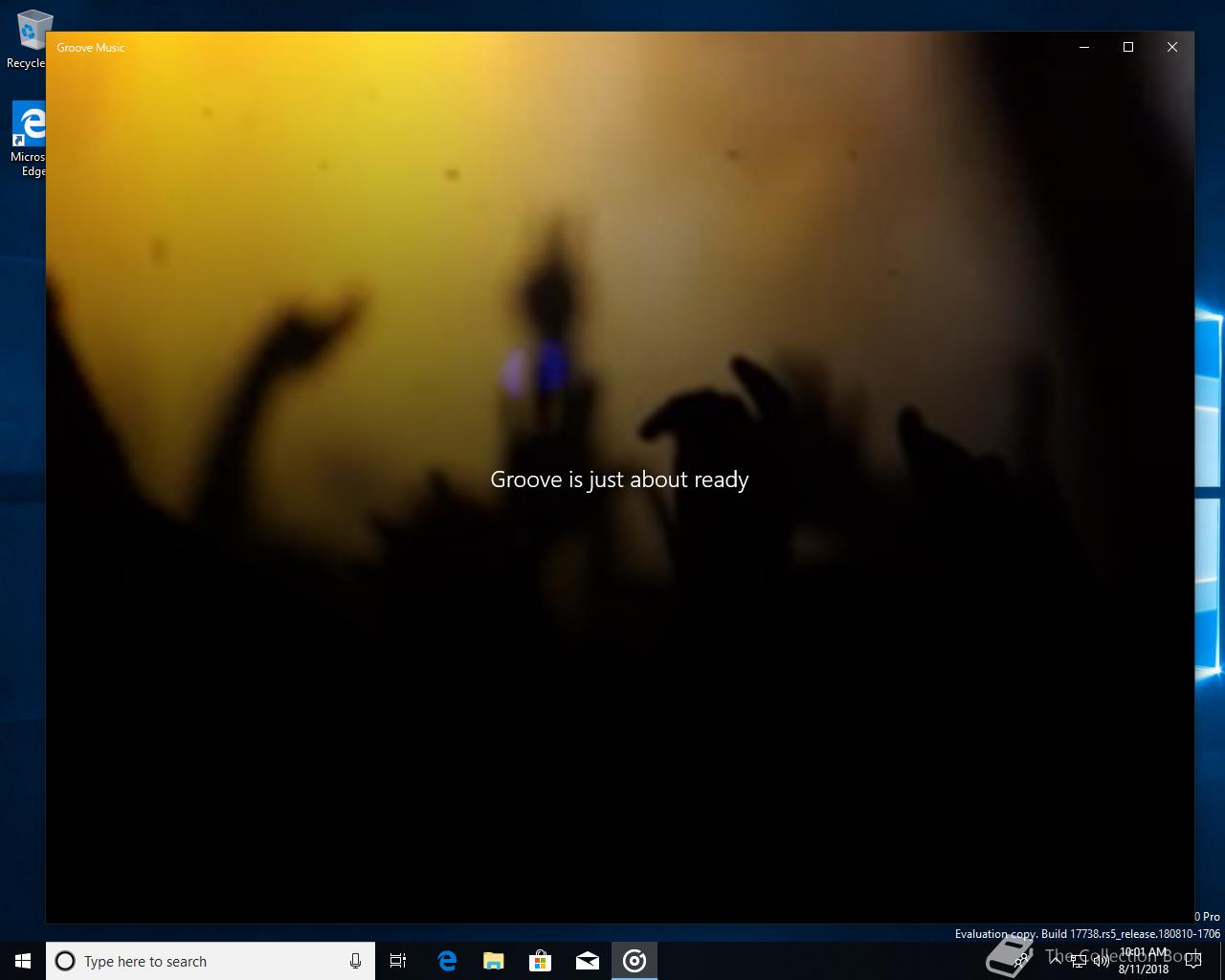Open the Mail app from the taskbar

[x=588, y=961]
